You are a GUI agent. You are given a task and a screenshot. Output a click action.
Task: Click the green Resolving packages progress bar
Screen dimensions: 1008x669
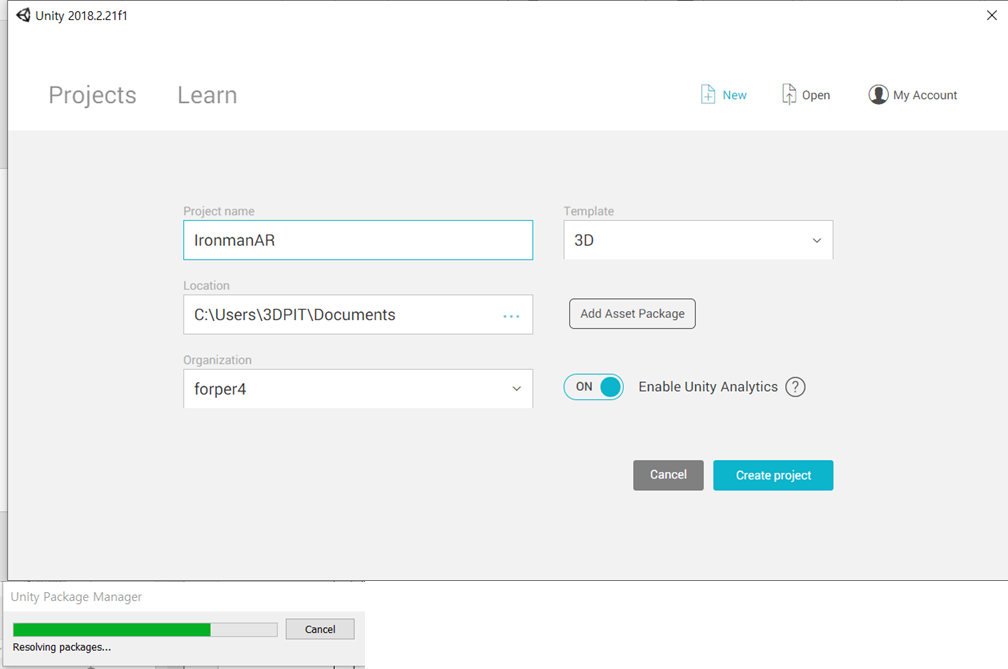pos(145,630)
